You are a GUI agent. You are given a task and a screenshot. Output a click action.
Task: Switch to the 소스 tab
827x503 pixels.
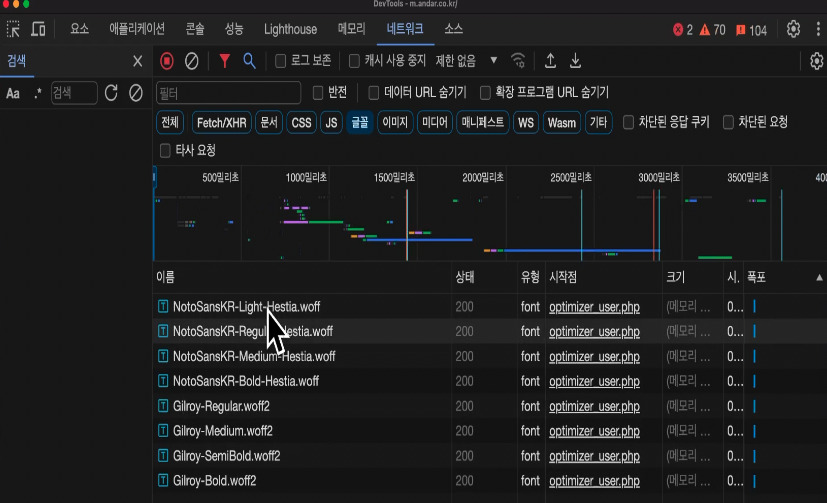pos(454,29)
